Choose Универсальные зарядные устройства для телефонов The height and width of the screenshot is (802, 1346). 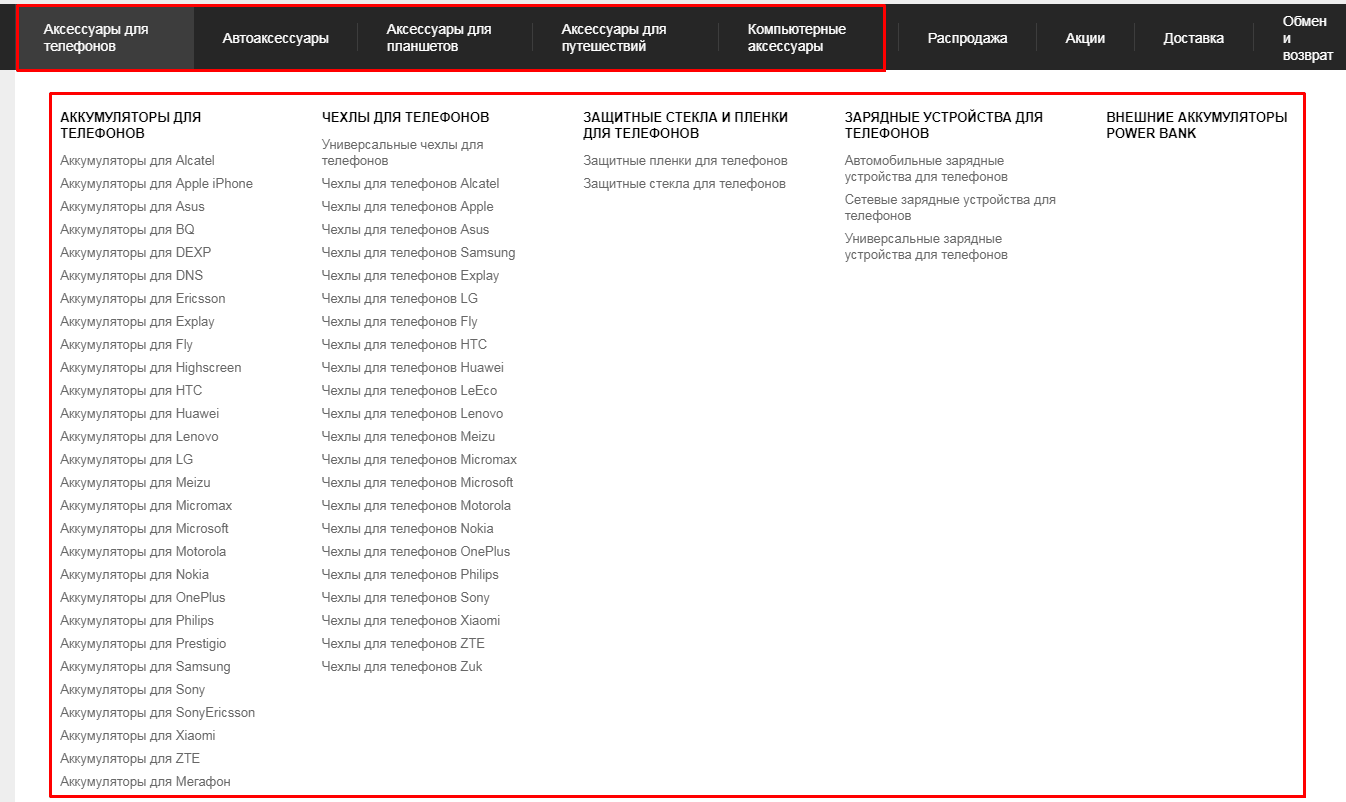coord(926,246)
